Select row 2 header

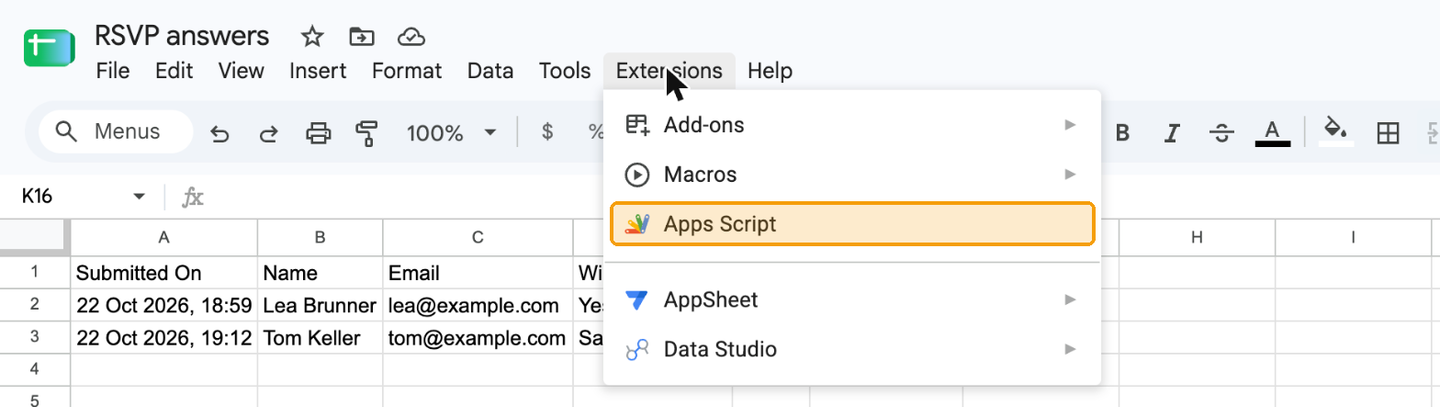coord(35,305)
